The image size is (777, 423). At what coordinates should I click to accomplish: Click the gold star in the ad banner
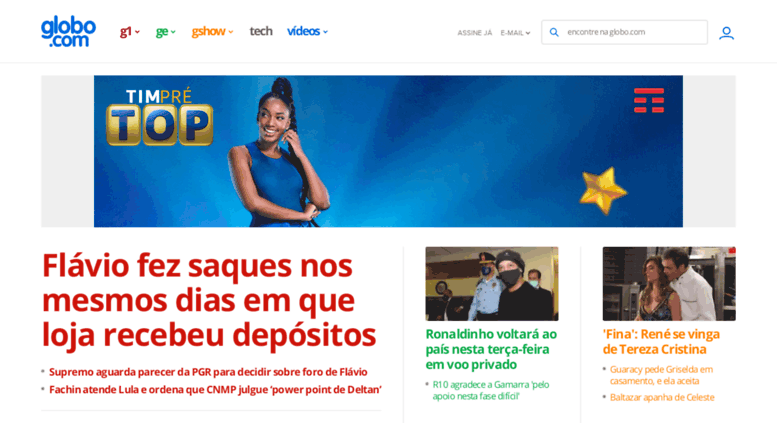tap(603, 190)
